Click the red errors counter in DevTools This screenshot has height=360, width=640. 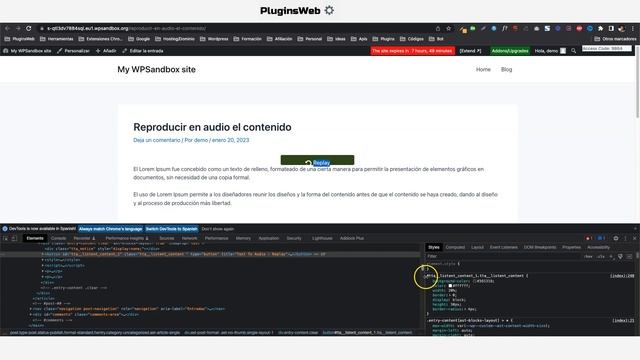pyautogui.click(x=589, y=238)
